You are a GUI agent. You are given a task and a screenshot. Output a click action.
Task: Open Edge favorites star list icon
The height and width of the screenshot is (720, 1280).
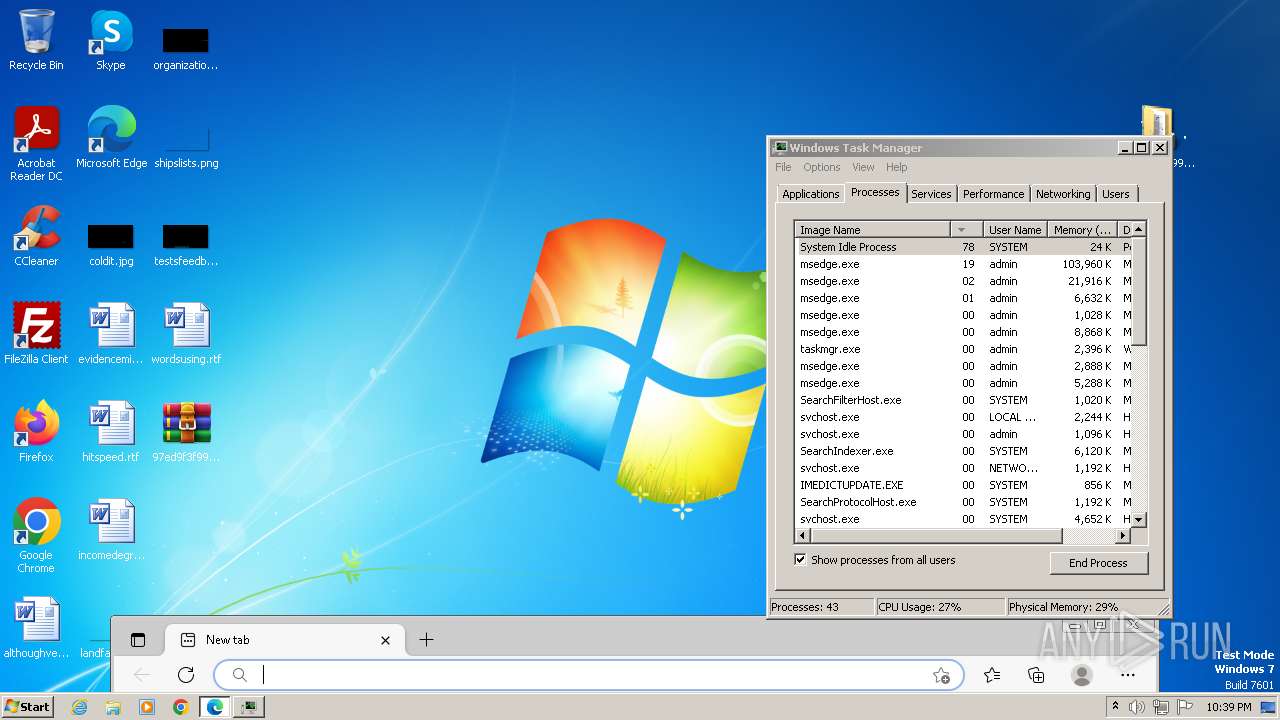[992, 675]
